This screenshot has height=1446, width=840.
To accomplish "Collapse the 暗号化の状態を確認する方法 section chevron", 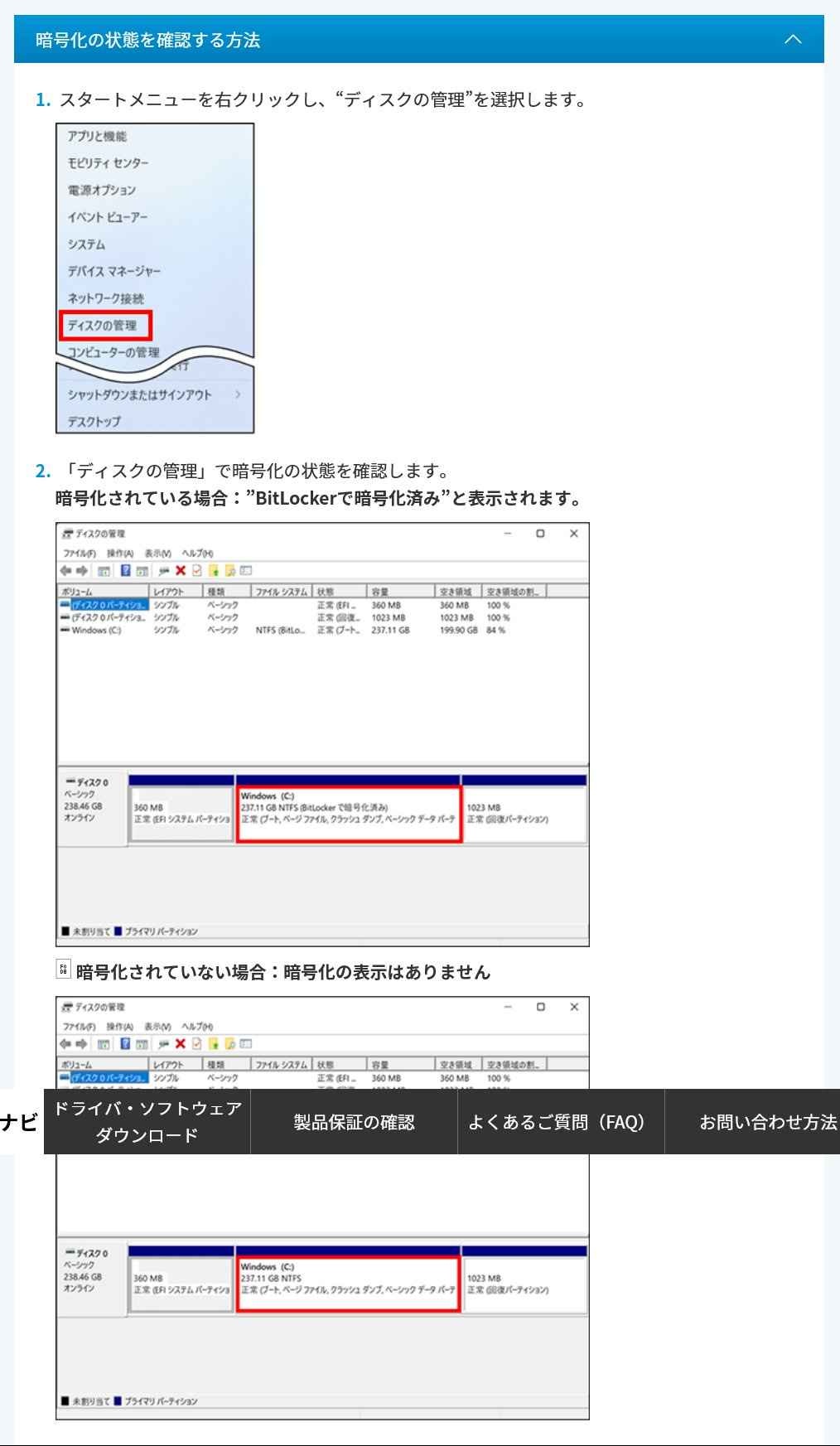I will [x=793, y=39].
